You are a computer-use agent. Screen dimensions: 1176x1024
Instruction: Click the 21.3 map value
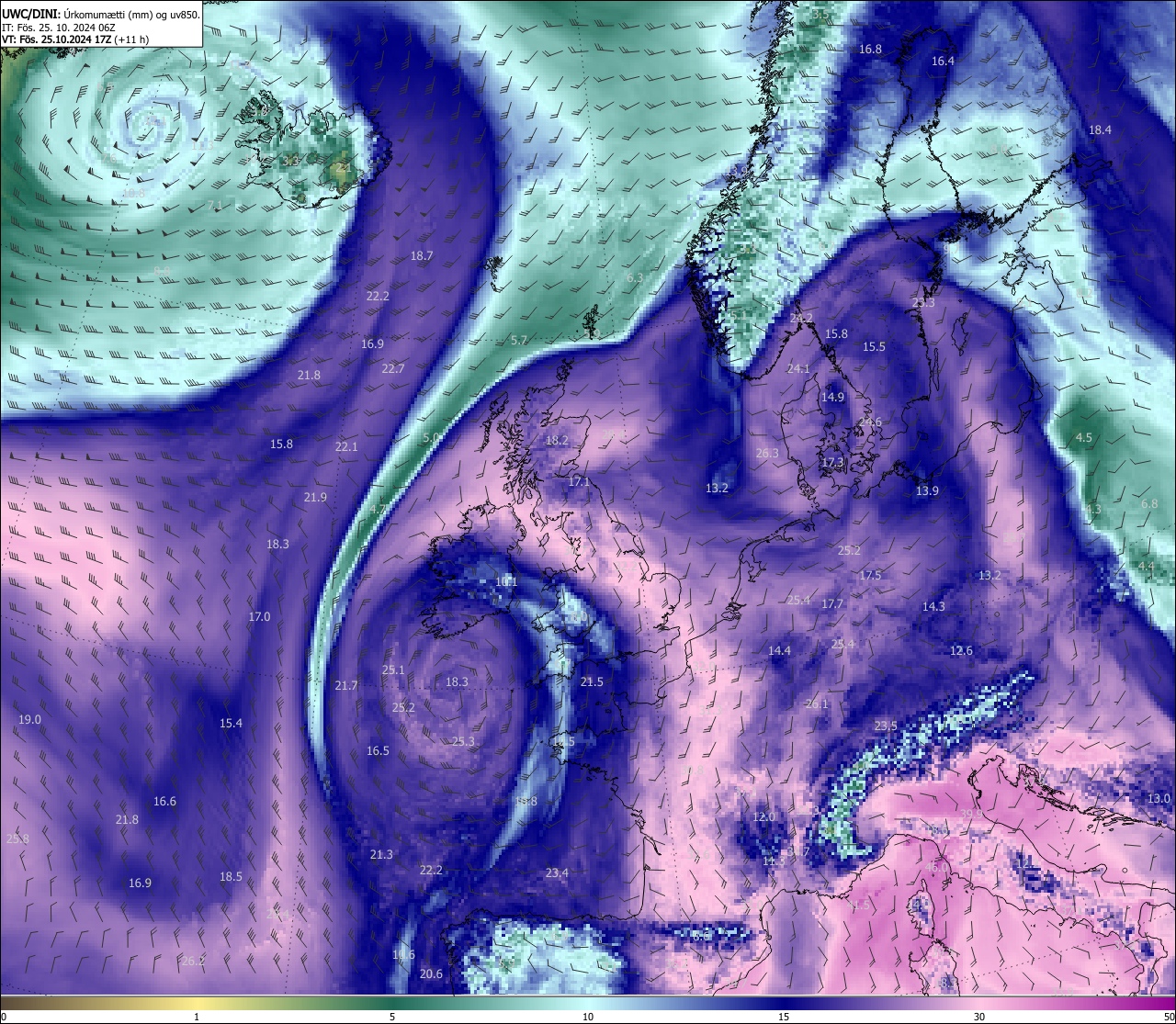coord(381,855)
